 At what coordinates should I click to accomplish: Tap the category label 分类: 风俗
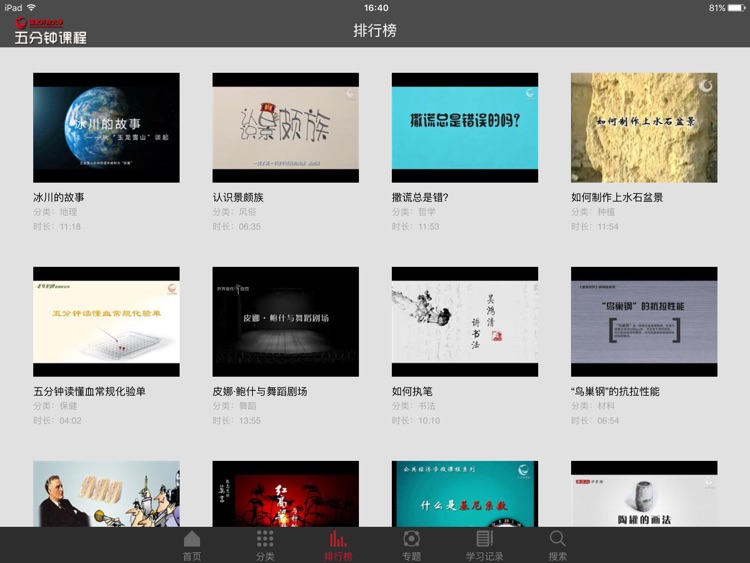[234, 212]
